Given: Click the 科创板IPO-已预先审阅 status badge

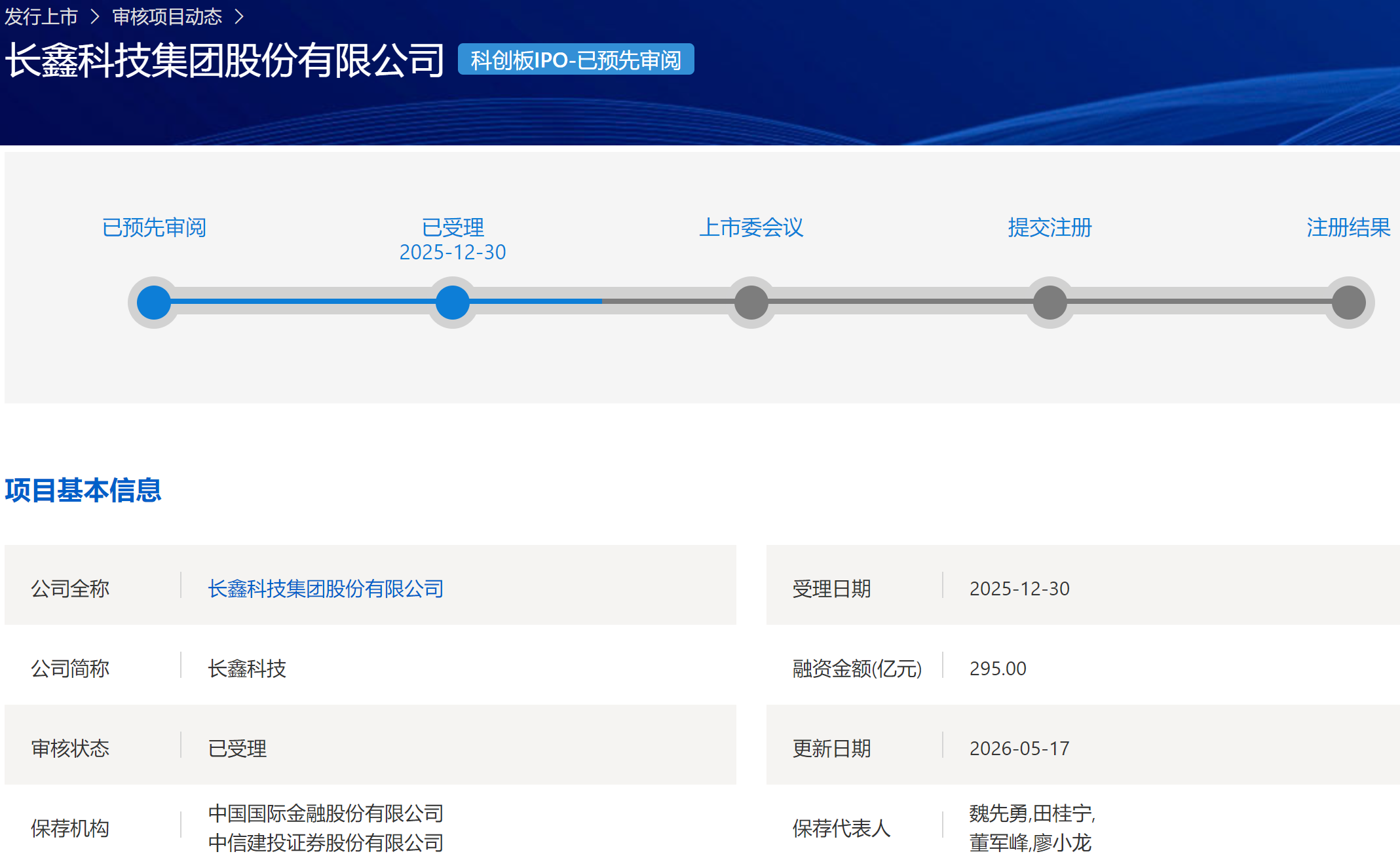Looking at the screenshot, I should [x=576, y=60].
